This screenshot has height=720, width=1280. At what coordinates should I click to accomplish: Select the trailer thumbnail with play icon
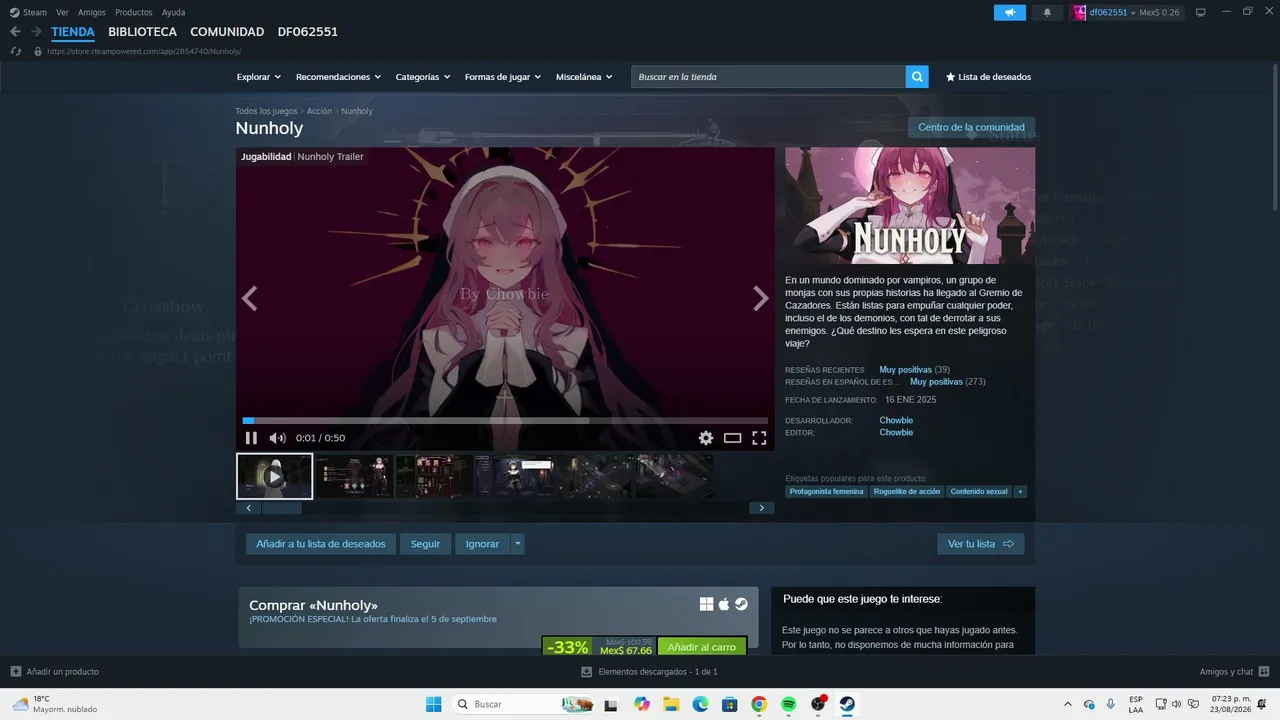275,476
